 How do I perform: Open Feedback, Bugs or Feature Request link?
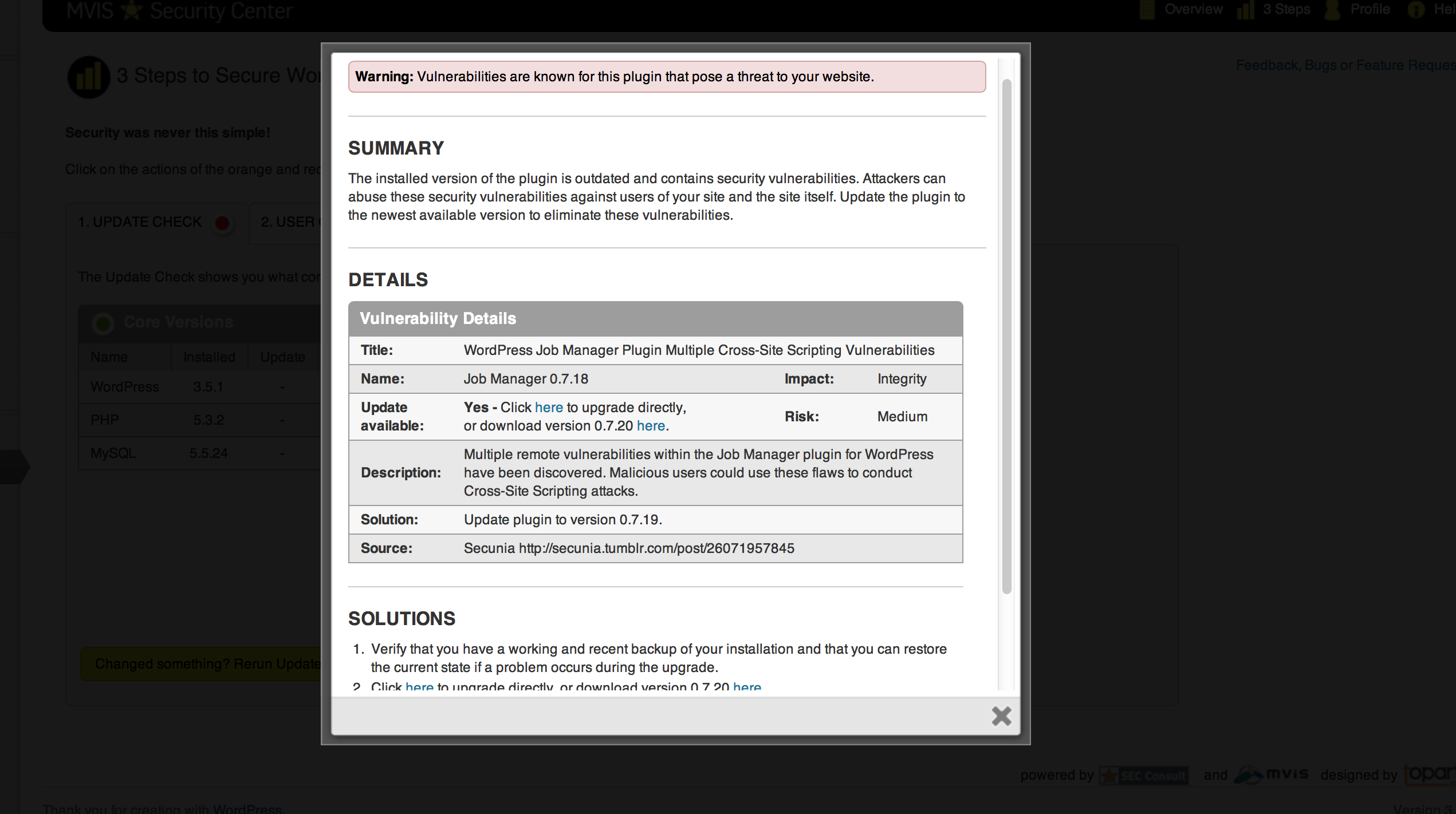click(1345, 65)
